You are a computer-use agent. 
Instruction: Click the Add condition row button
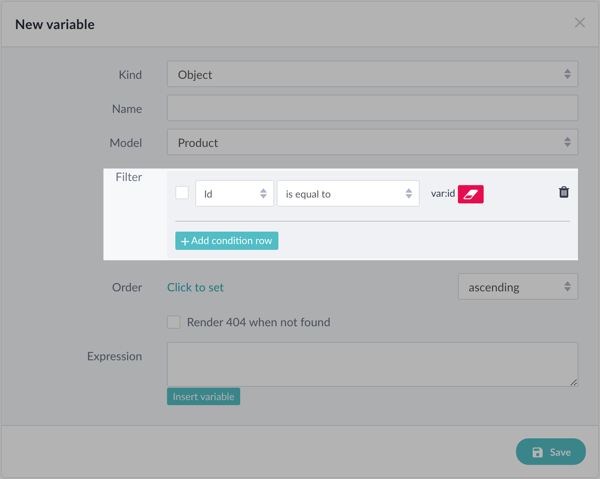click(x=227, y=241)
